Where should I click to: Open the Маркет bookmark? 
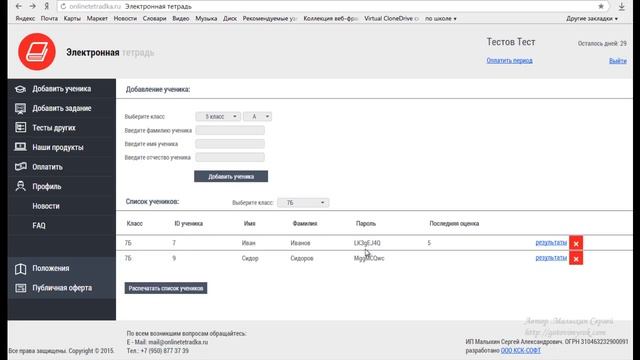97,19
